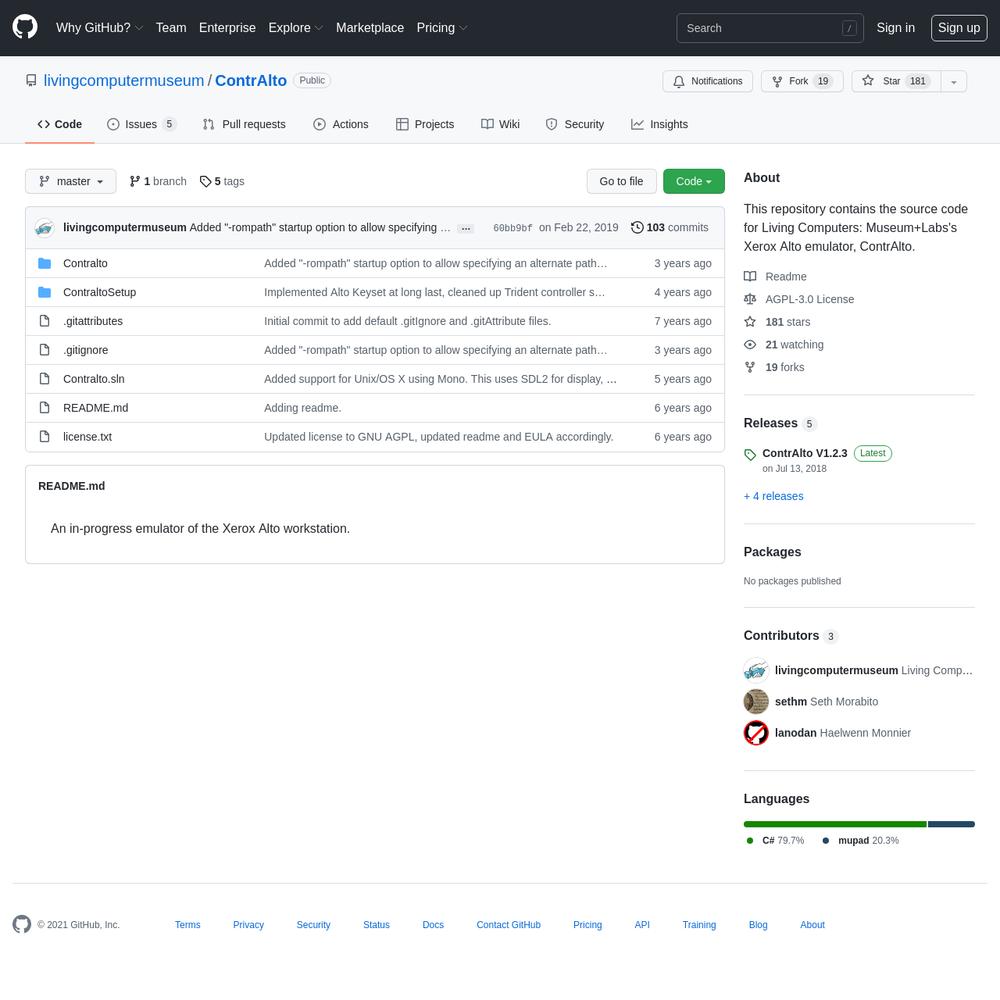Click the GitHub footer logo

(22, 924)
